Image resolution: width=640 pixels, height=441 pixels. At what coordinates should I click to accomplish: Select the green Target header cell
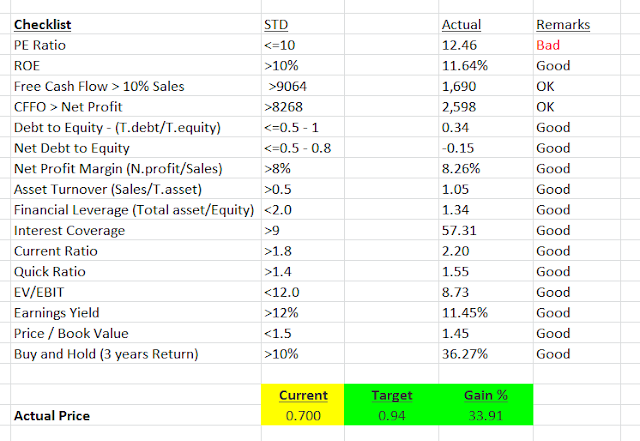tap(391, 395)
